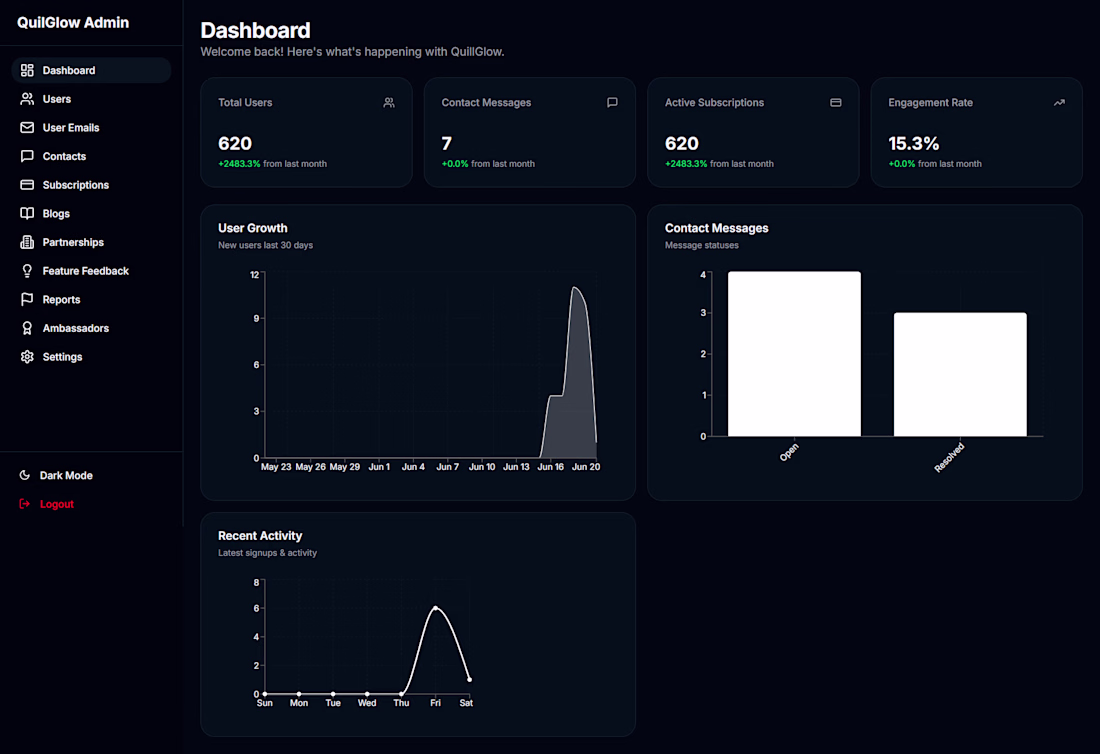Image resolution: width=1100 pixels, height=754 pixels.
Task: Click the Blogs open book icon
Action: point(27,213)
